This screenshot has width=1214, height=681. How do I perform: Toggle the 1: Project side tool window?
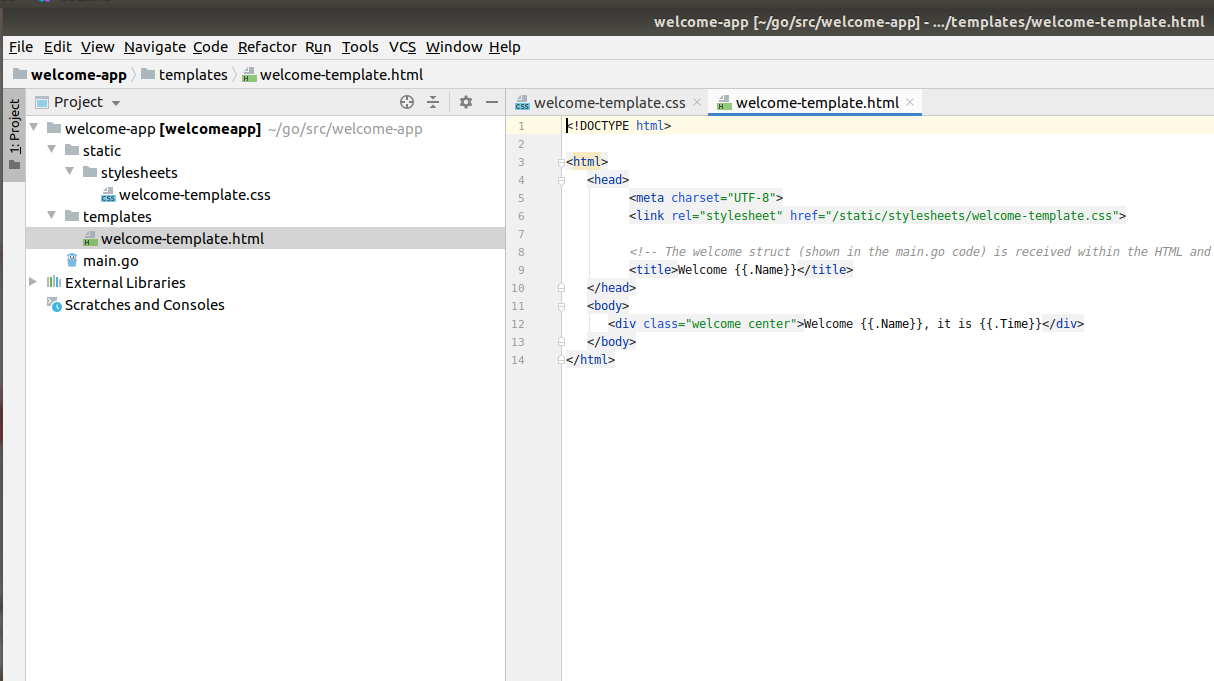pos(14,135)
